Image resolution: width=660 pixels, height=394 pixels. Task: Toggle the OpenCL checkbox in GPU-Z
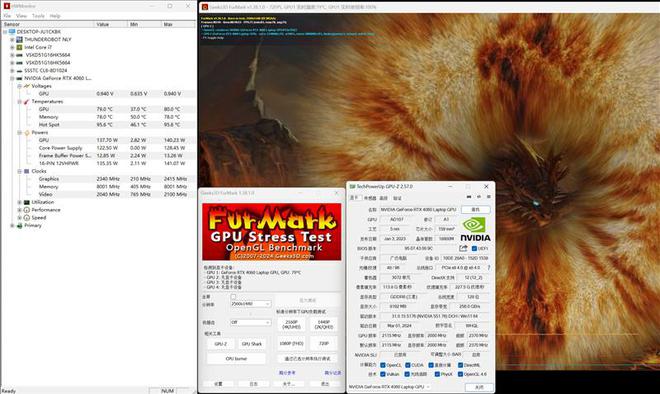(383, 365)
